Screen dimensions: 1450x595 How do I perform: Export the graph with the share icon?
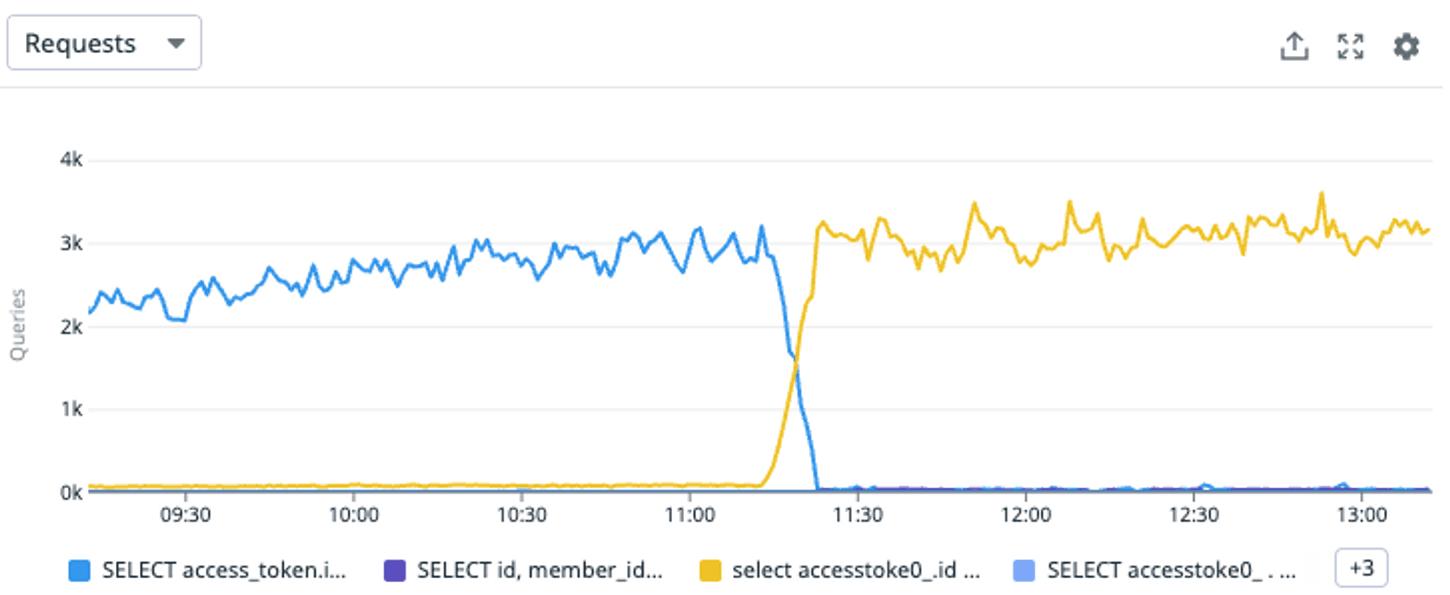tap(1295, 46)
